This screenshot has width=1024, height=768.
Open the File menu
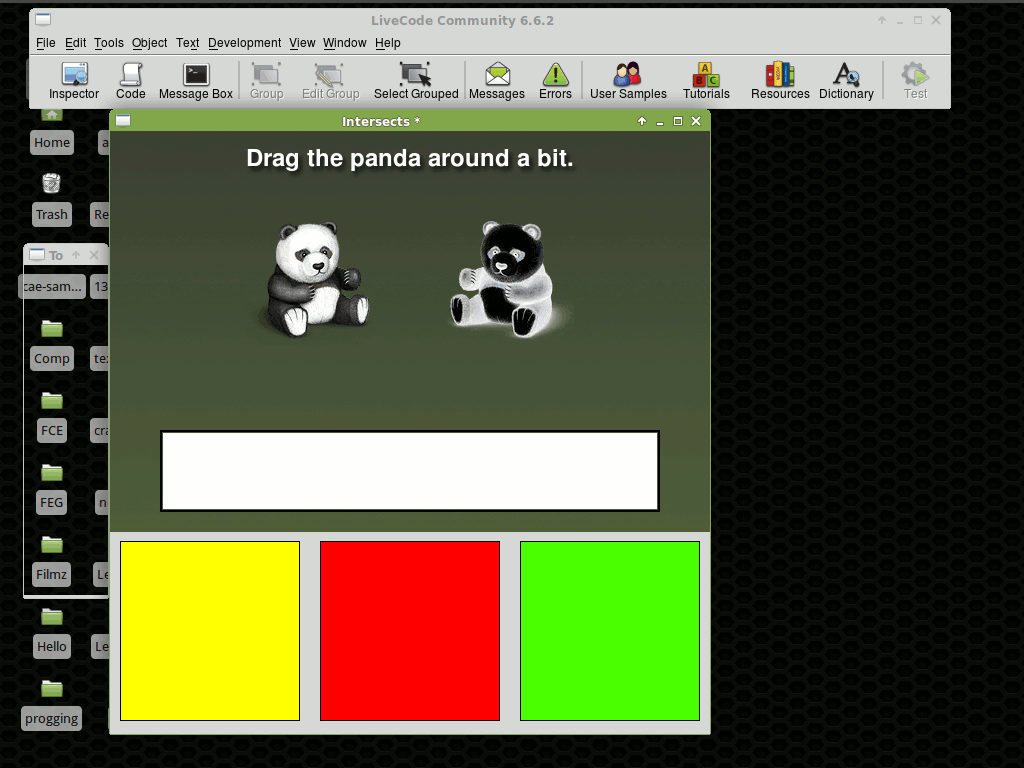click(46, 43)
